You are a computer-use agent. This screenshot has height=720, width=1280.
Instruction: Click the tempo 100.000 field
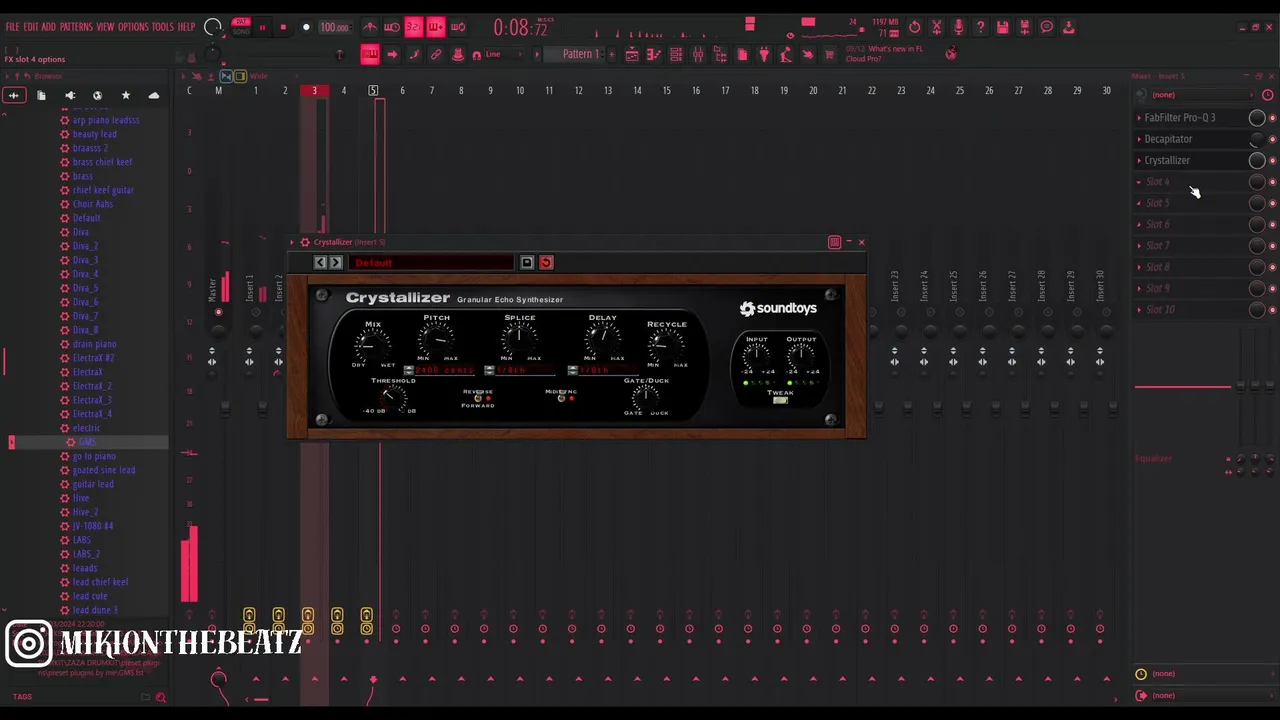click(334, 27)
